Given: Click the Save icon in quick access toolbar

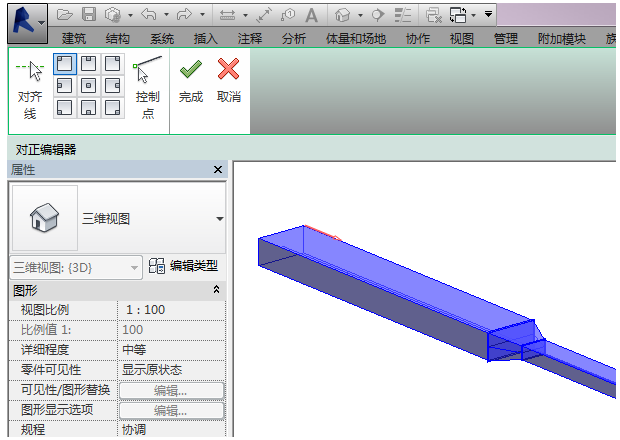Looking at the screenshot, I should [x=88, y=15].
